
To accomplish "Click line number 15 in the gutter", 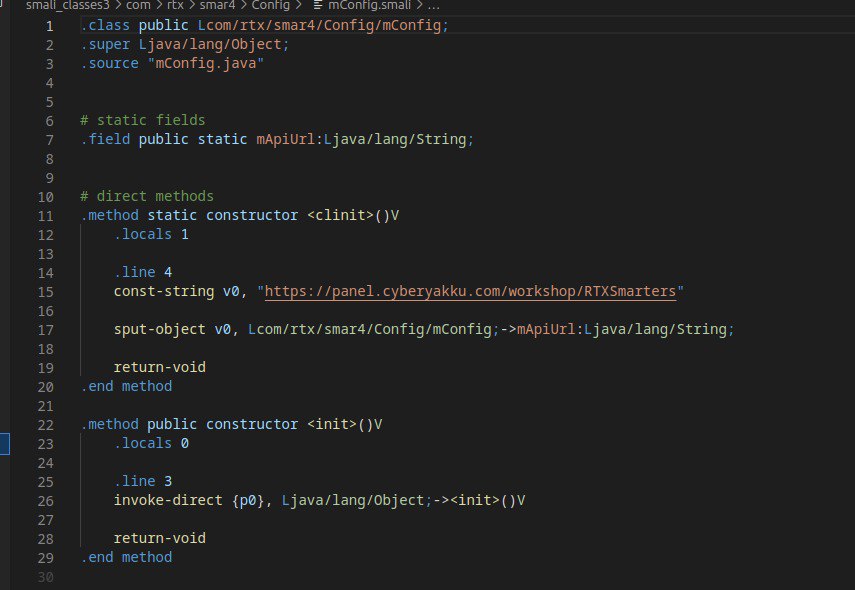I will 44,291.
